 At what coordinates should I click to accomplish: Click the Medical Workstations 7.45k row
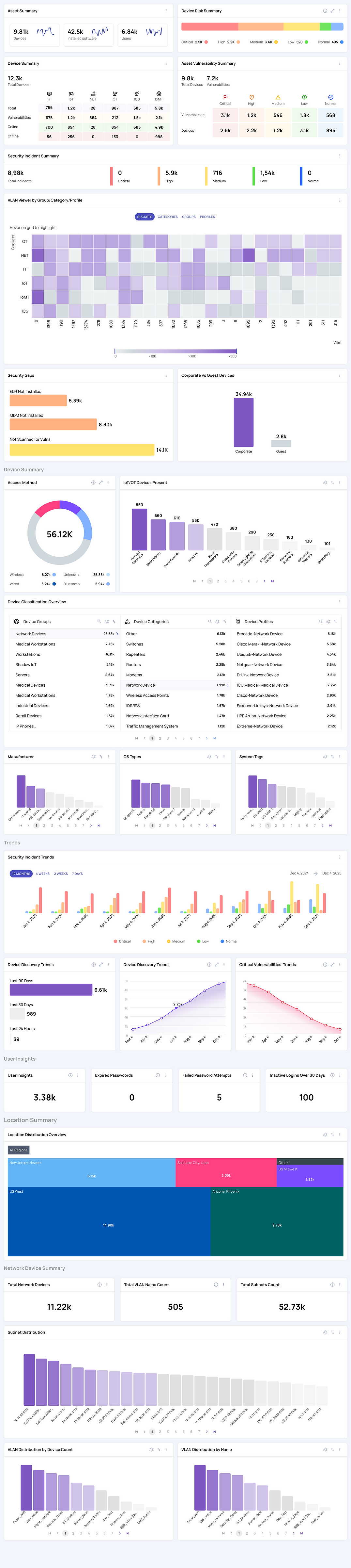pos(65,644)
